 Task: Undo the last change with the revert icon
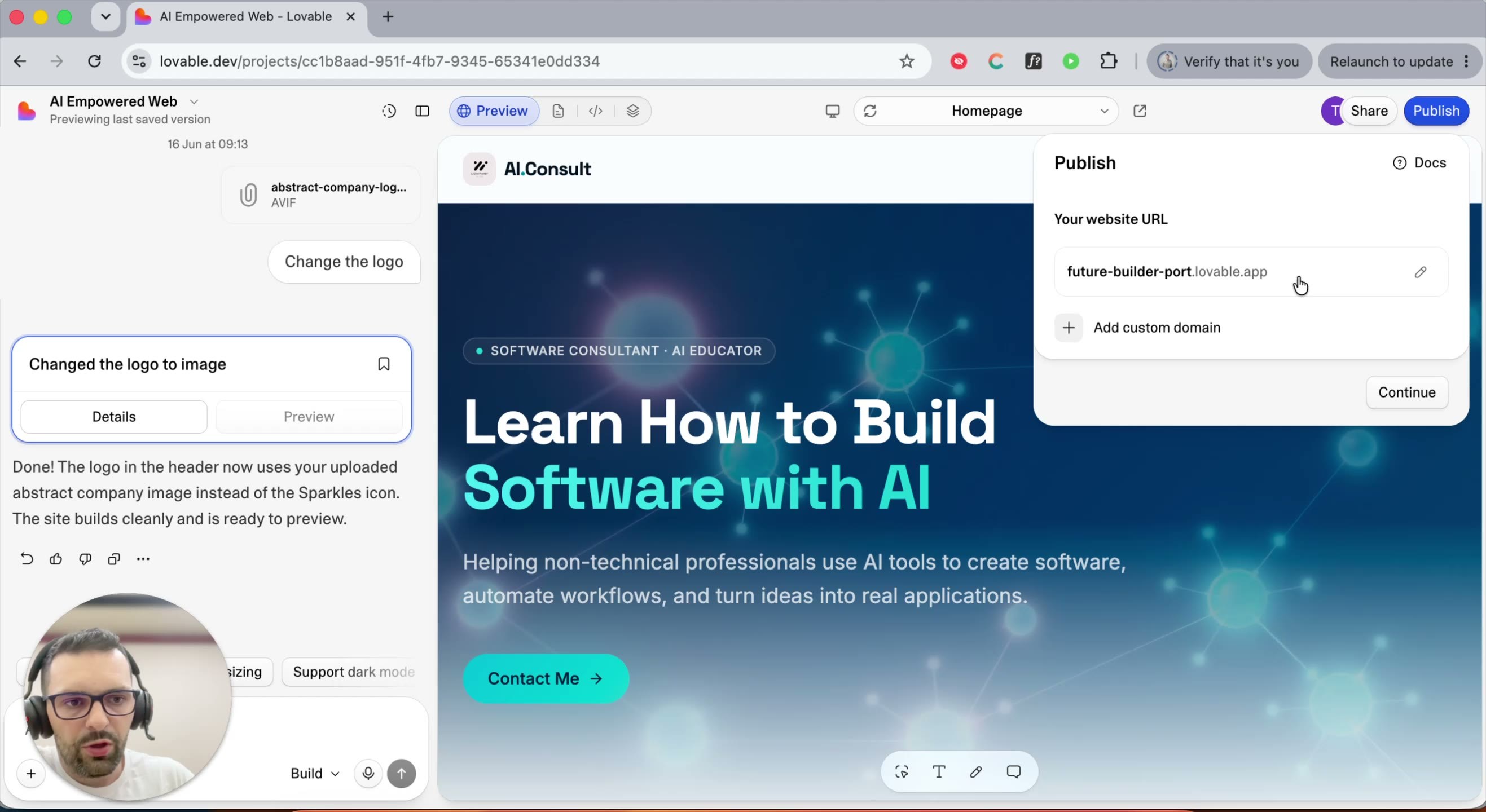[x=27, y=558]
